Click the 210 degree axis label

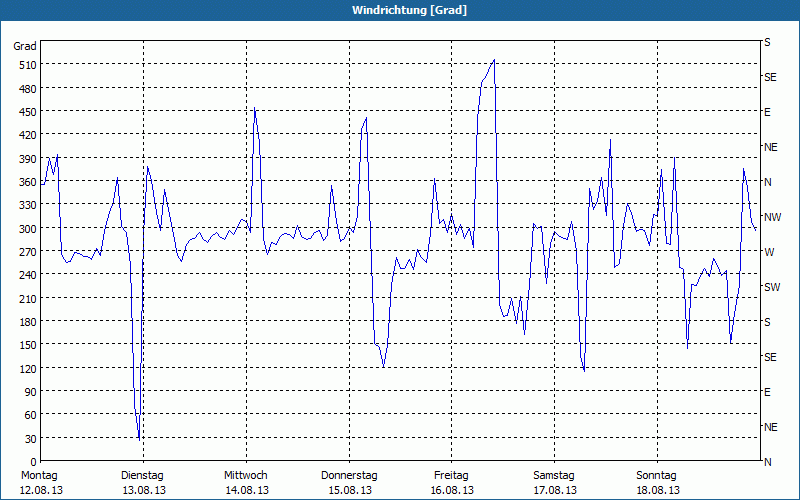[x=29, y=298]
